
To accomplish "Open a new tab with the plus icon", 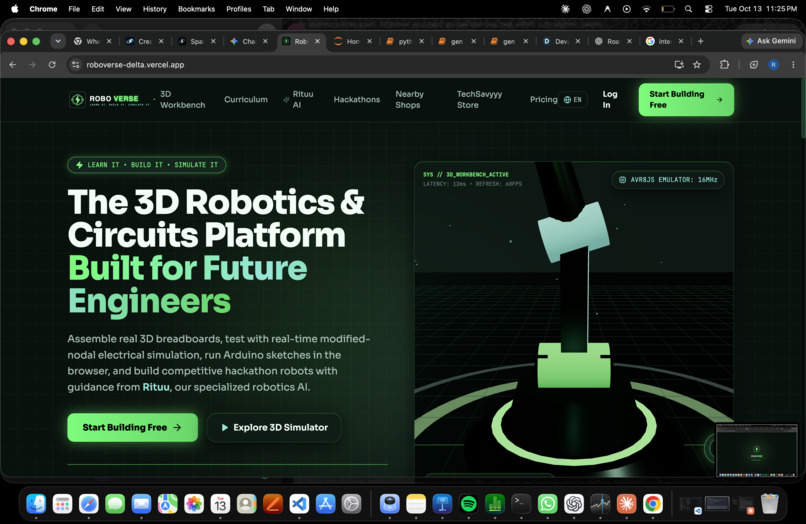I will pos(700,41).
